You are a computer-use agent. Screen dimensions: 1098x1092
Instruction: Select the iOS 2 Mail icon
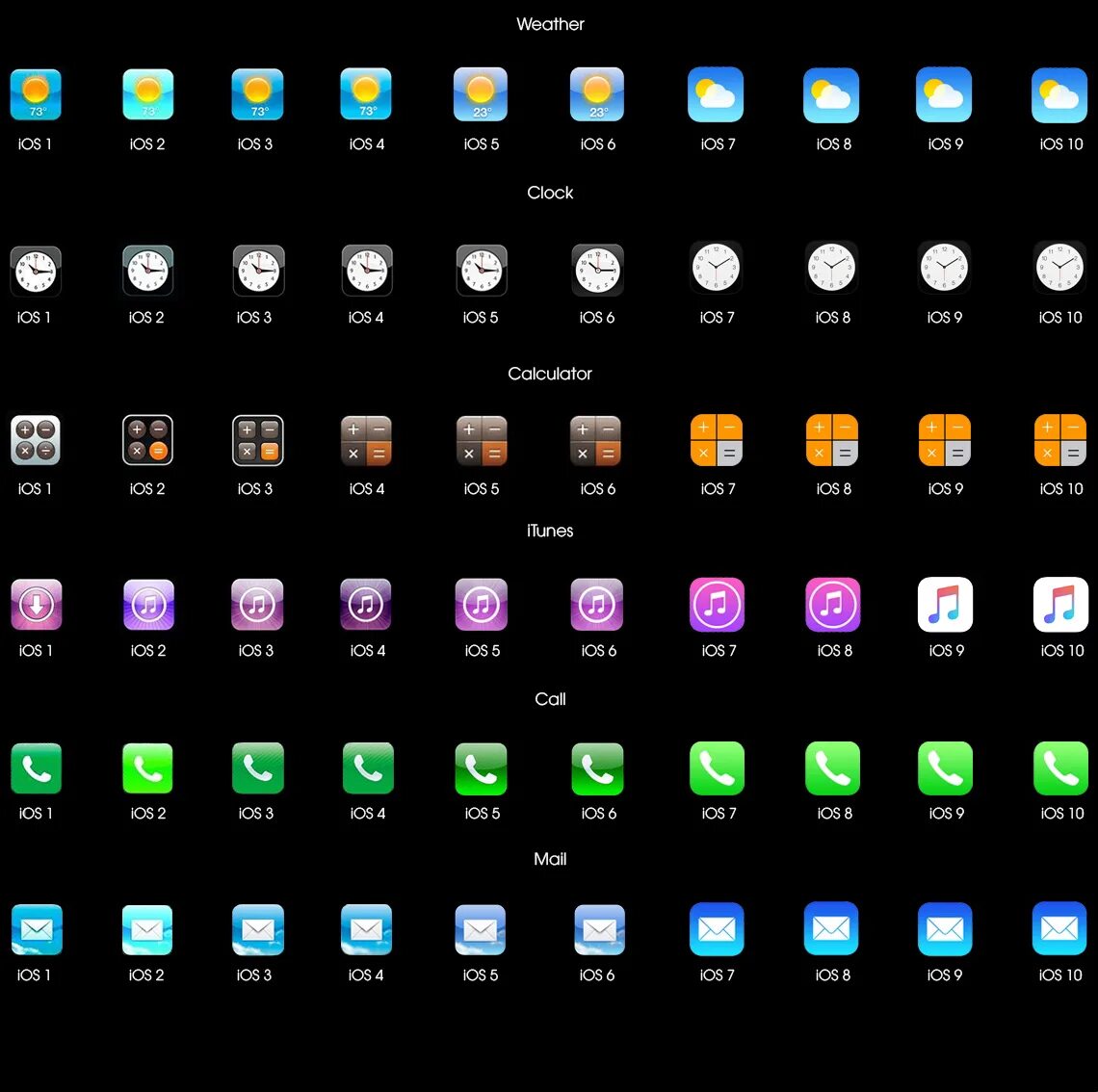click(147, 929)
